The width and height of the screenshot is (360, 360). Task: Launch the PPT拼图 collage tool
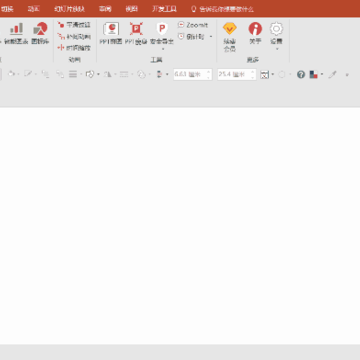click(x=111, y=34)
